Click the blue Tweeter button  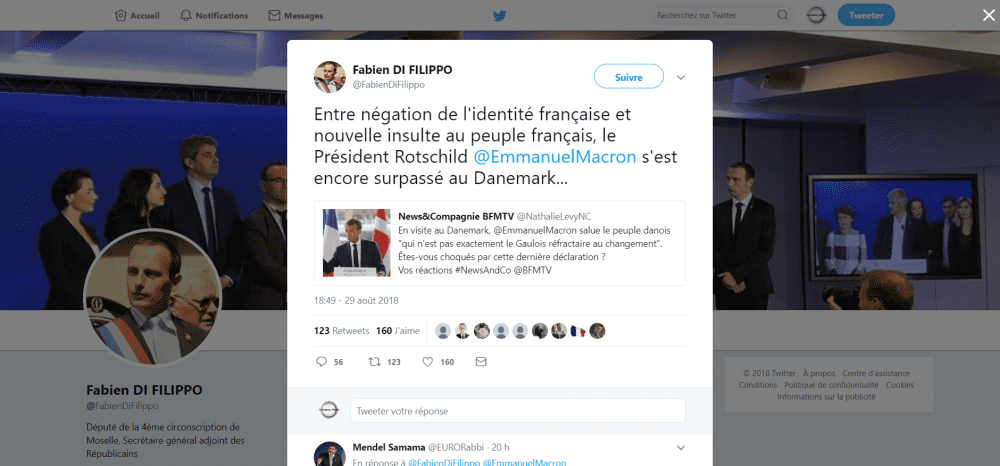(x=866, y=15)
